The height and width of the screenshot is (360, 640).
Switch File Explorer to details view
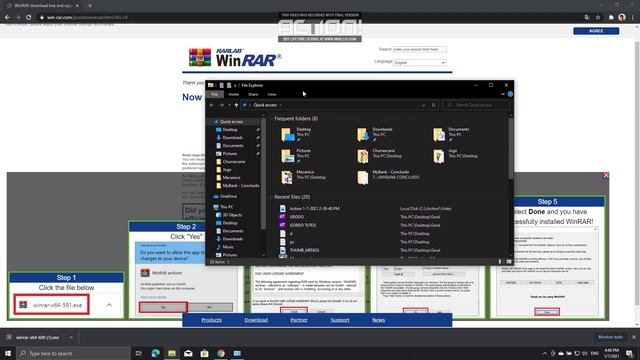tap(500, 262)
